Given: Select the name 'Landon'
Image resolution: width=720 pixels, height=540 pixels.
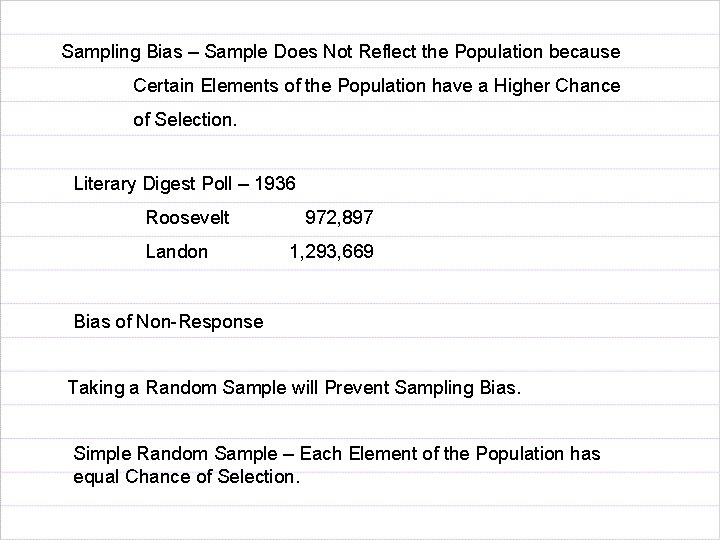Looking at the screenshot, I should pyautogui.click(x=177, y=252).
